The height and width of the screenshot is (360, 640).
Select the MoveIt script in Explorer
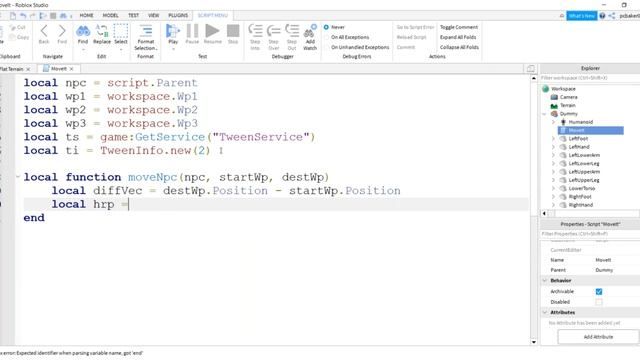point(591,130)
